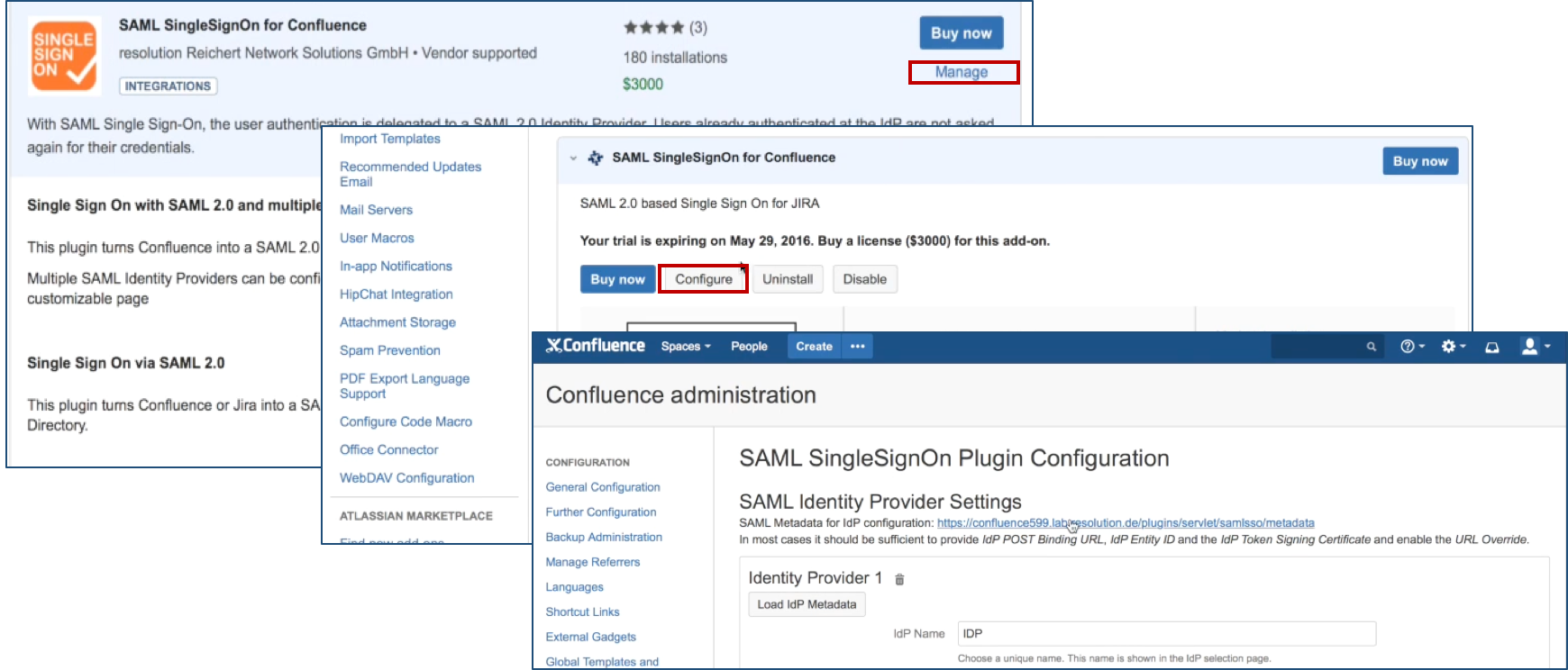Open the help question mark menu

tap(1412, 346)
